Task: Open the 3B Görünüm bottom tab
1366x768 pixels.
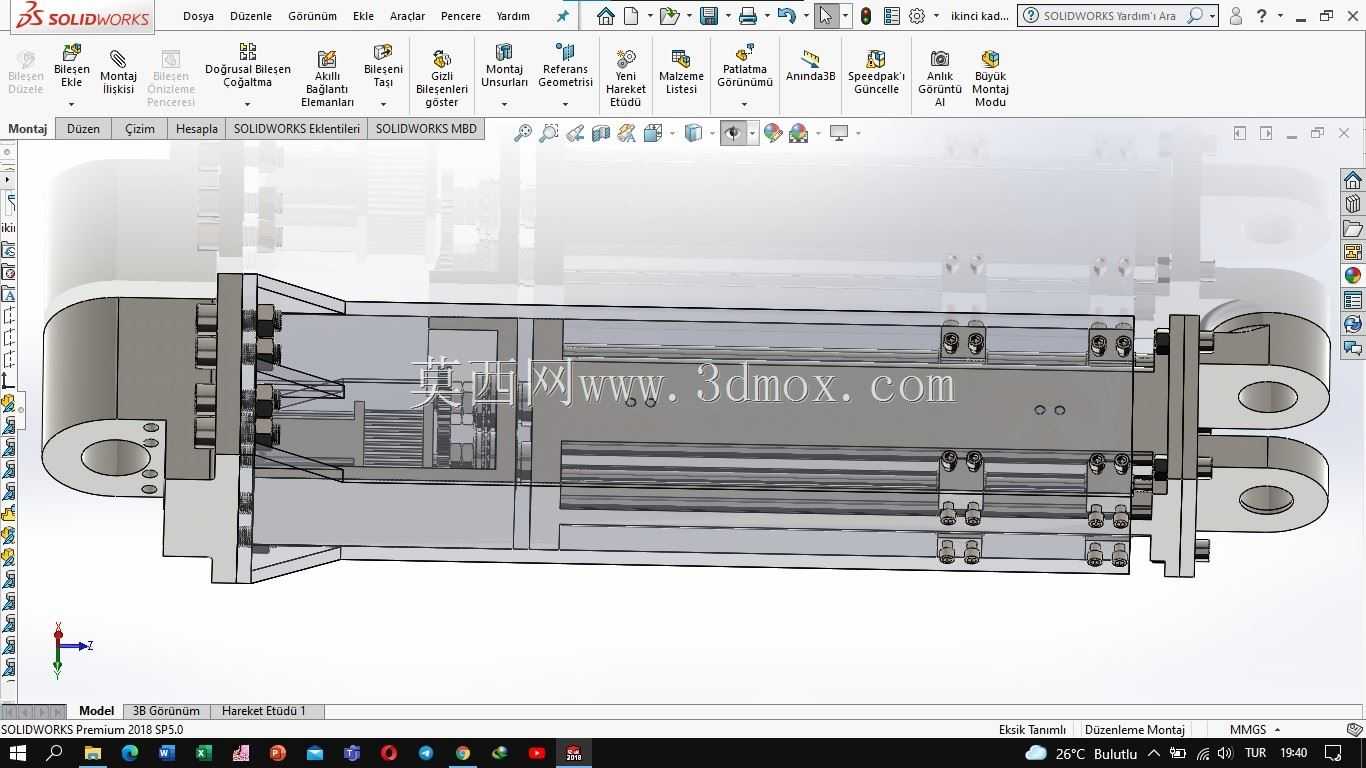Action: [166, 711]
